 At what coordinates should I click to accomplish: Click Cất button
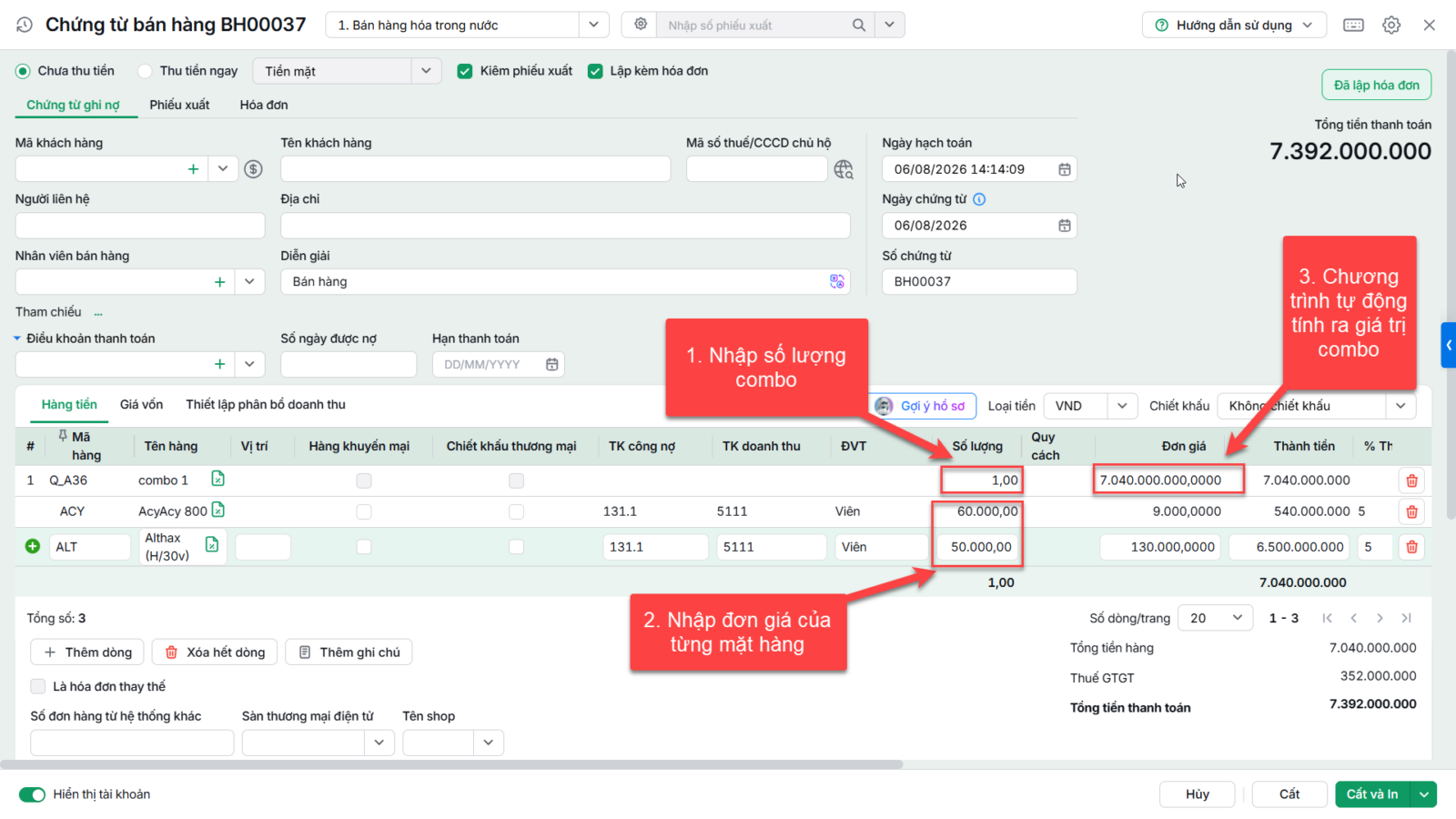[x=1289, y=794]
